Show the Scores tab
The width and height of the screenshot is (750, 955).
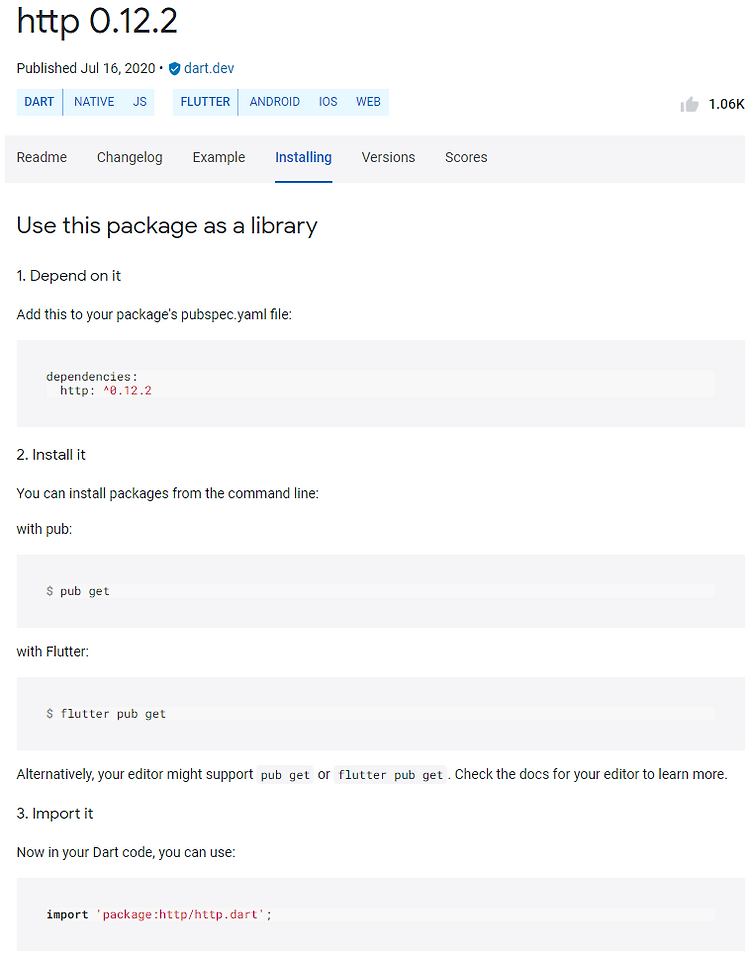click(x=466, y=157)
